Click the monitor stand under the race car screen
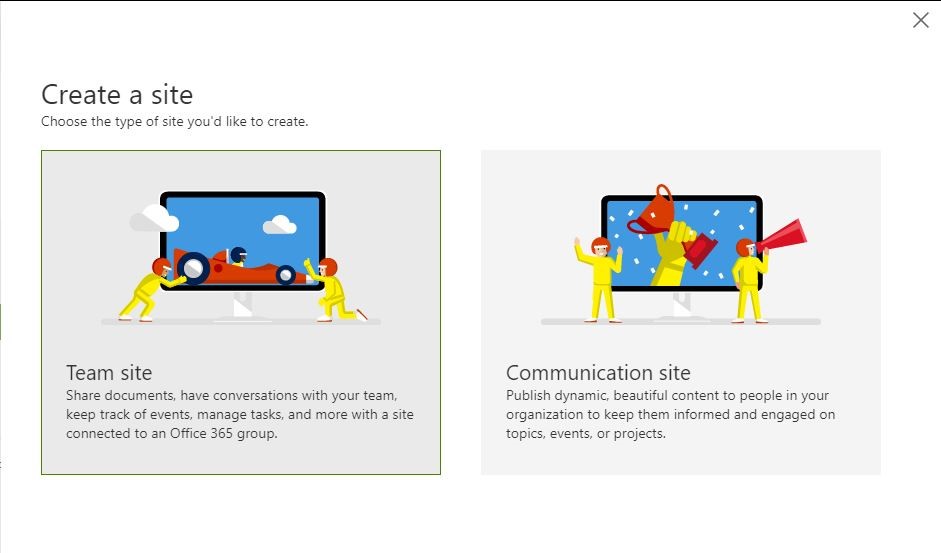The height and width of the screenshot is (553, 941). 241,308
